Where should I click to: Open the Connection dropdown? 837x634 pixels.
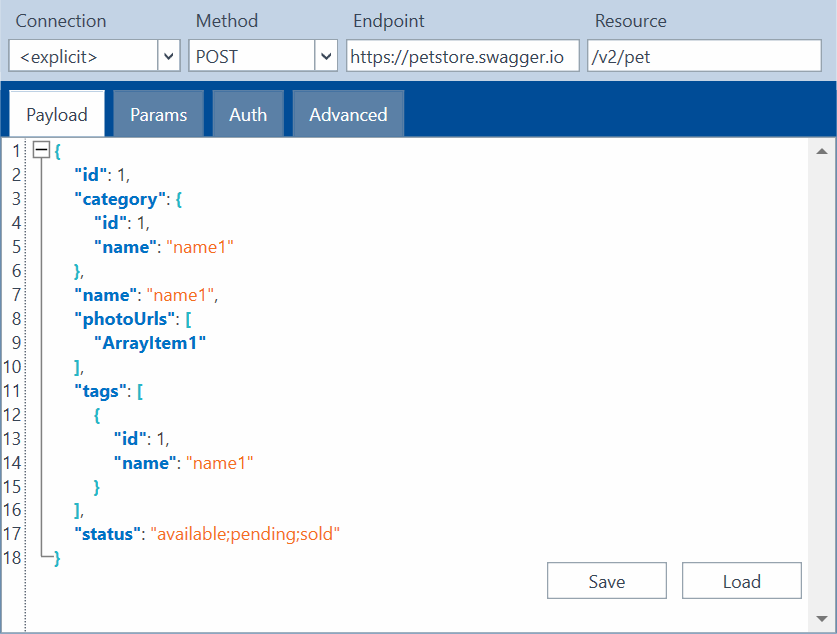(168, 57)
